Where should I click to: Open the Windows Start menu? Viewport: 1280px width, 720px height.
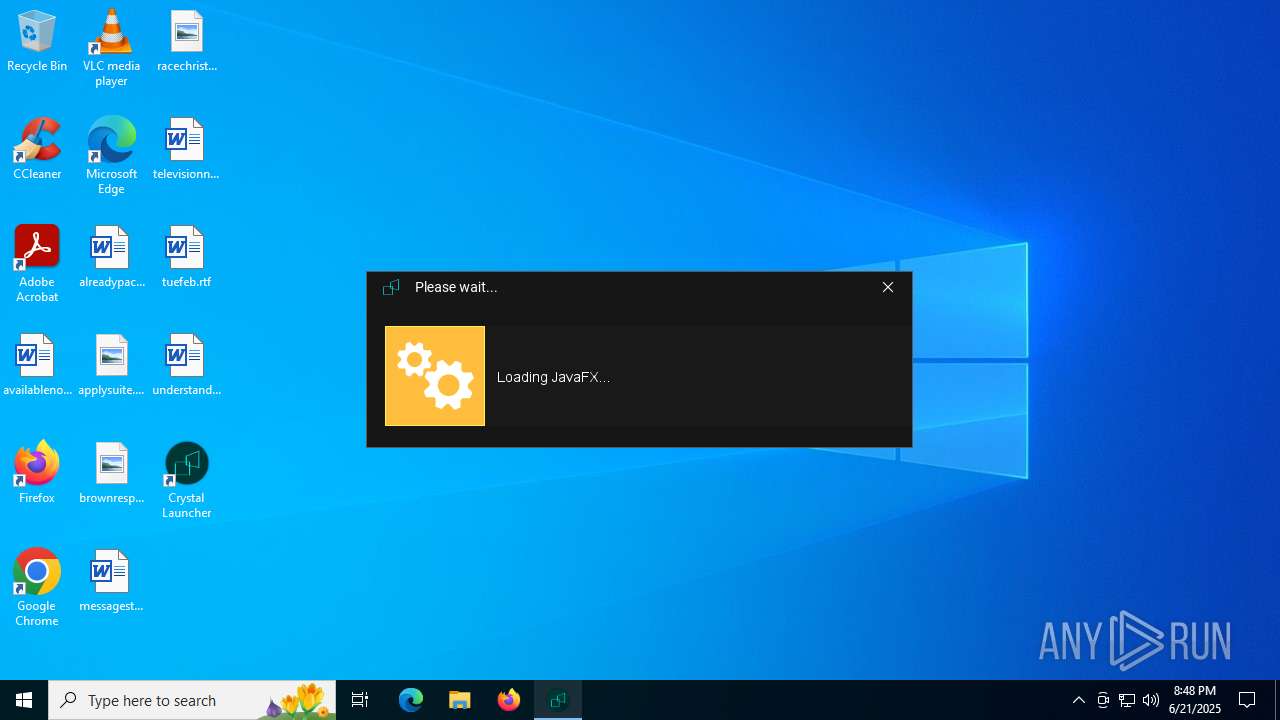(24, 700)
